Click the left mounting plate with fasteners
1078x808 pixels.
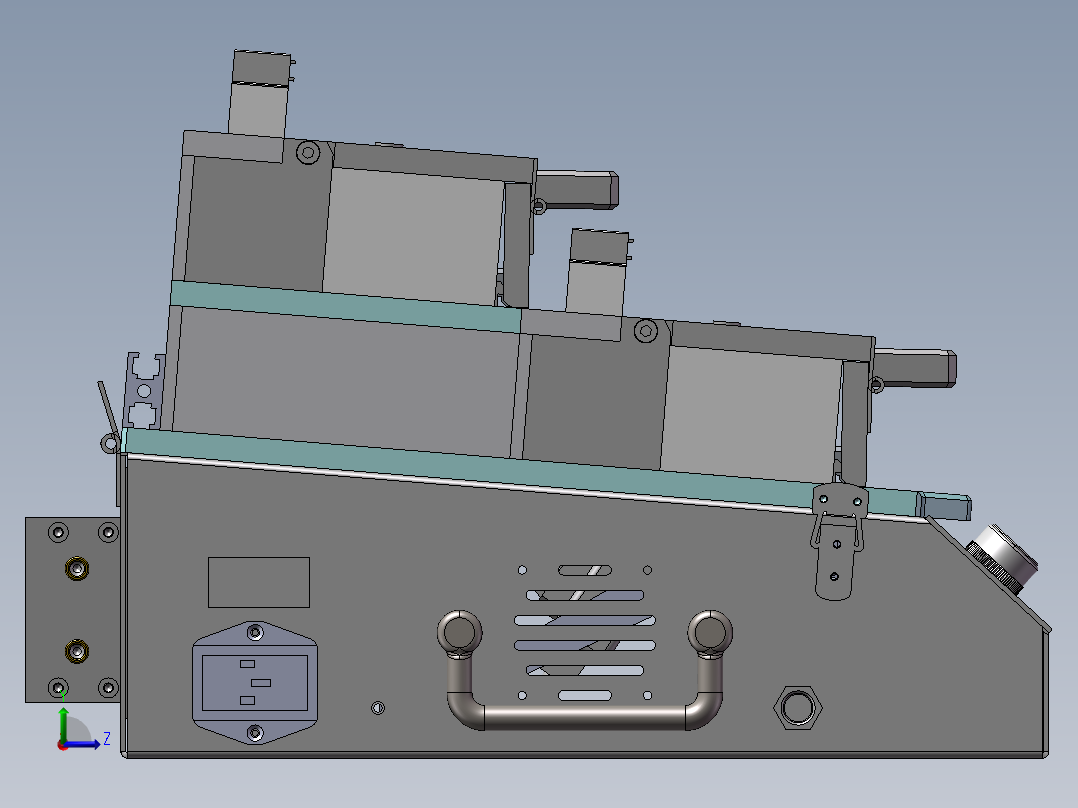click(x=70, y=610)
